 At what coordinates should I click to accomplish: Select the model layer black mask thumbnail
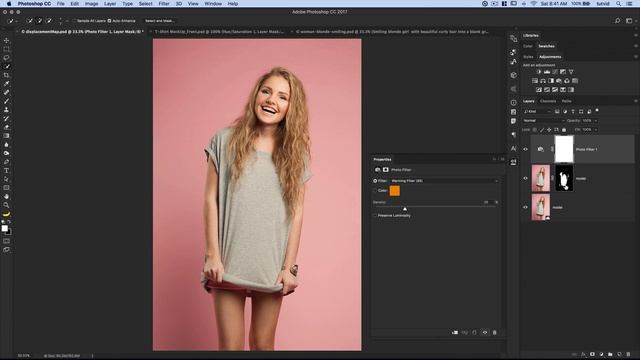point(564,178)
